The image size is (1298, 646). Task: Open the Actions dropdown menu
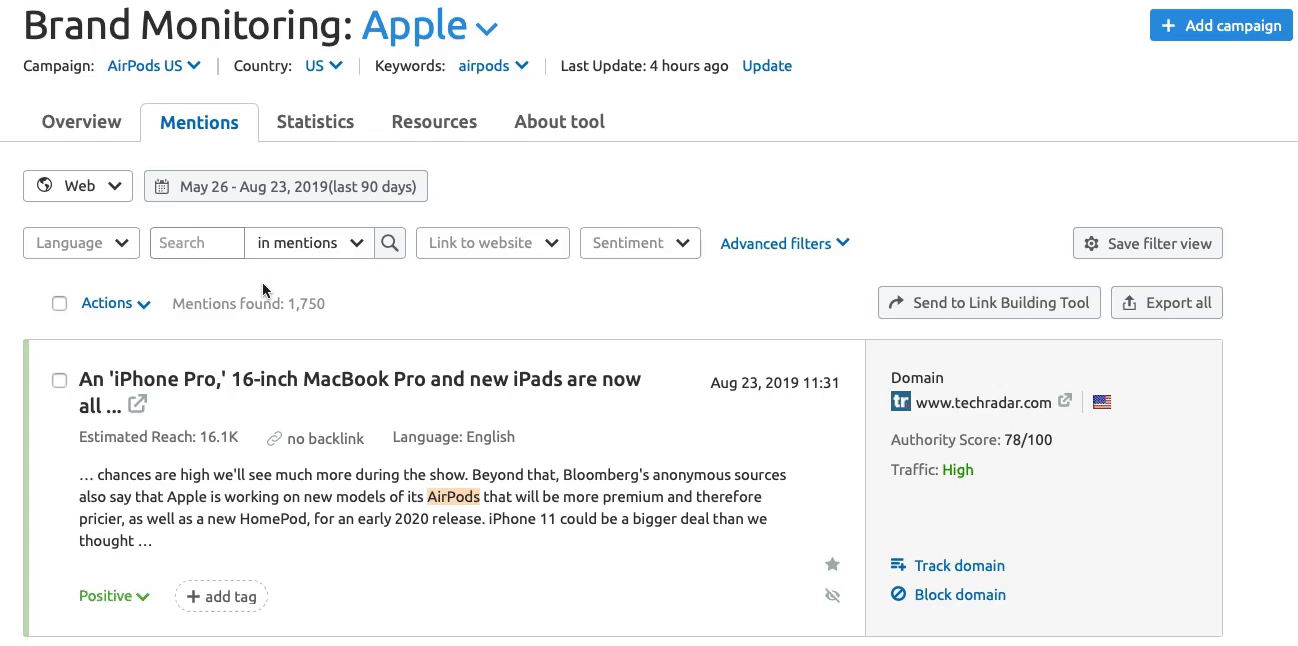pyautogui.click(x=116, y=303)
